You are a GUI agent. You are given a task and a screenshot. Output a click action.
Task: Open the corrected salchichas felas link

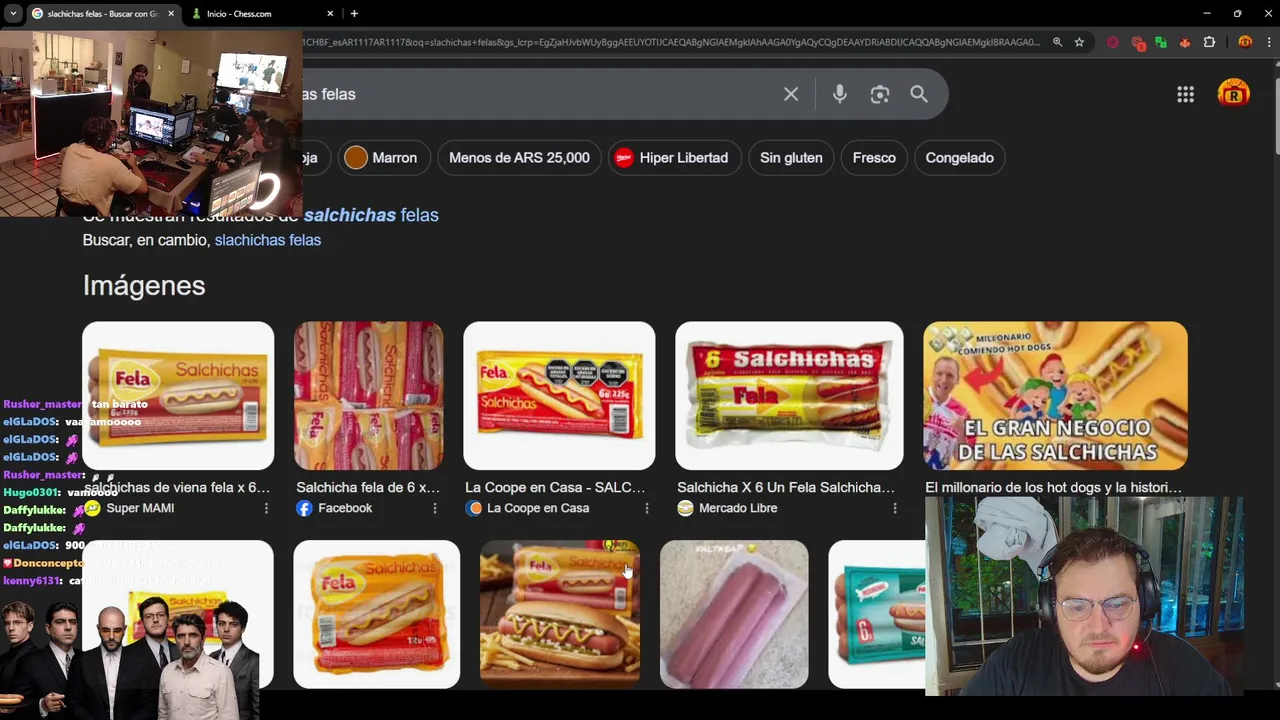[x=371, y=215]
